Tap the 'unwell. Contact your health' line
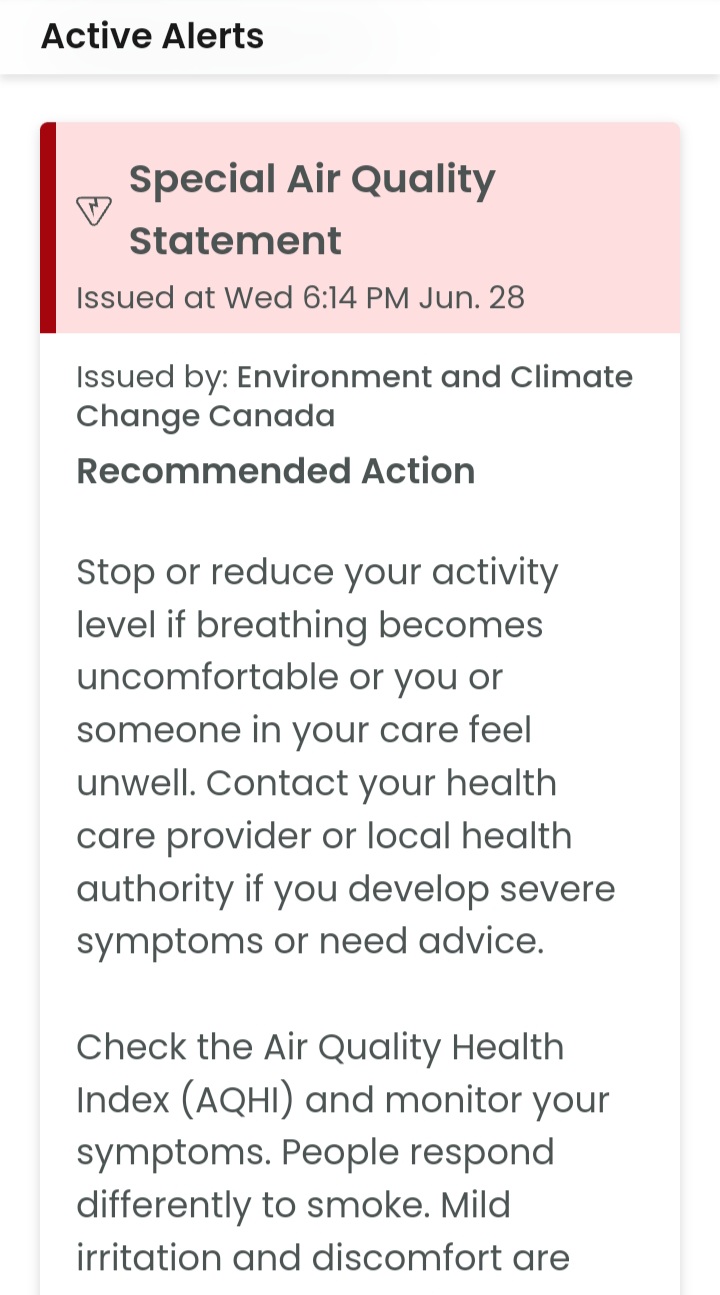The height and width of the screenshot is (1295, 720). (316, 783)
